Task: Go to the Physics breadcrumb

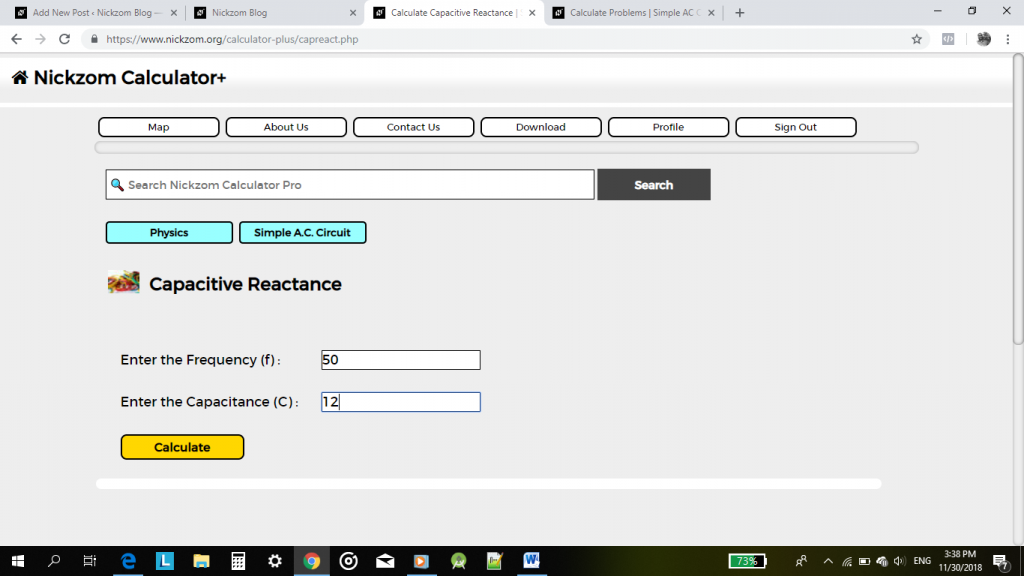Action: [169, 232]
